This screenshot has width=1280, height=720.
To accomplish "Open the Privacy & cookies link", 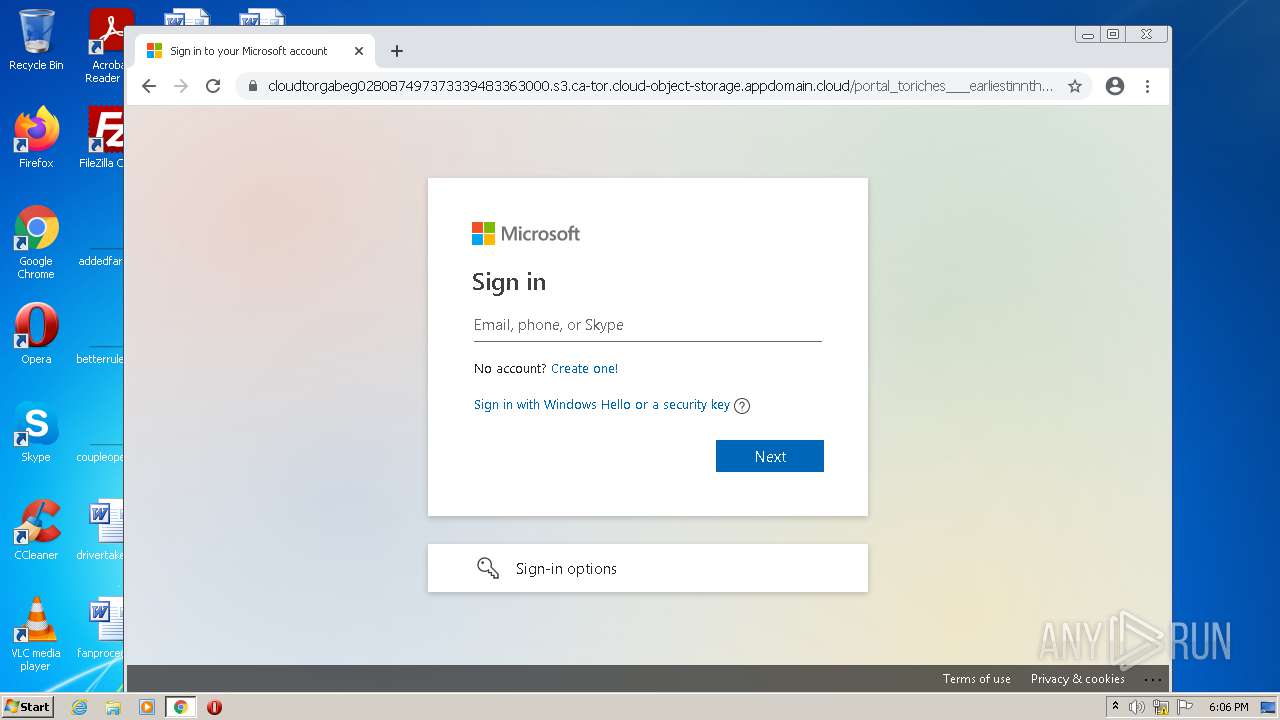I will click(x=1077, y=679).
